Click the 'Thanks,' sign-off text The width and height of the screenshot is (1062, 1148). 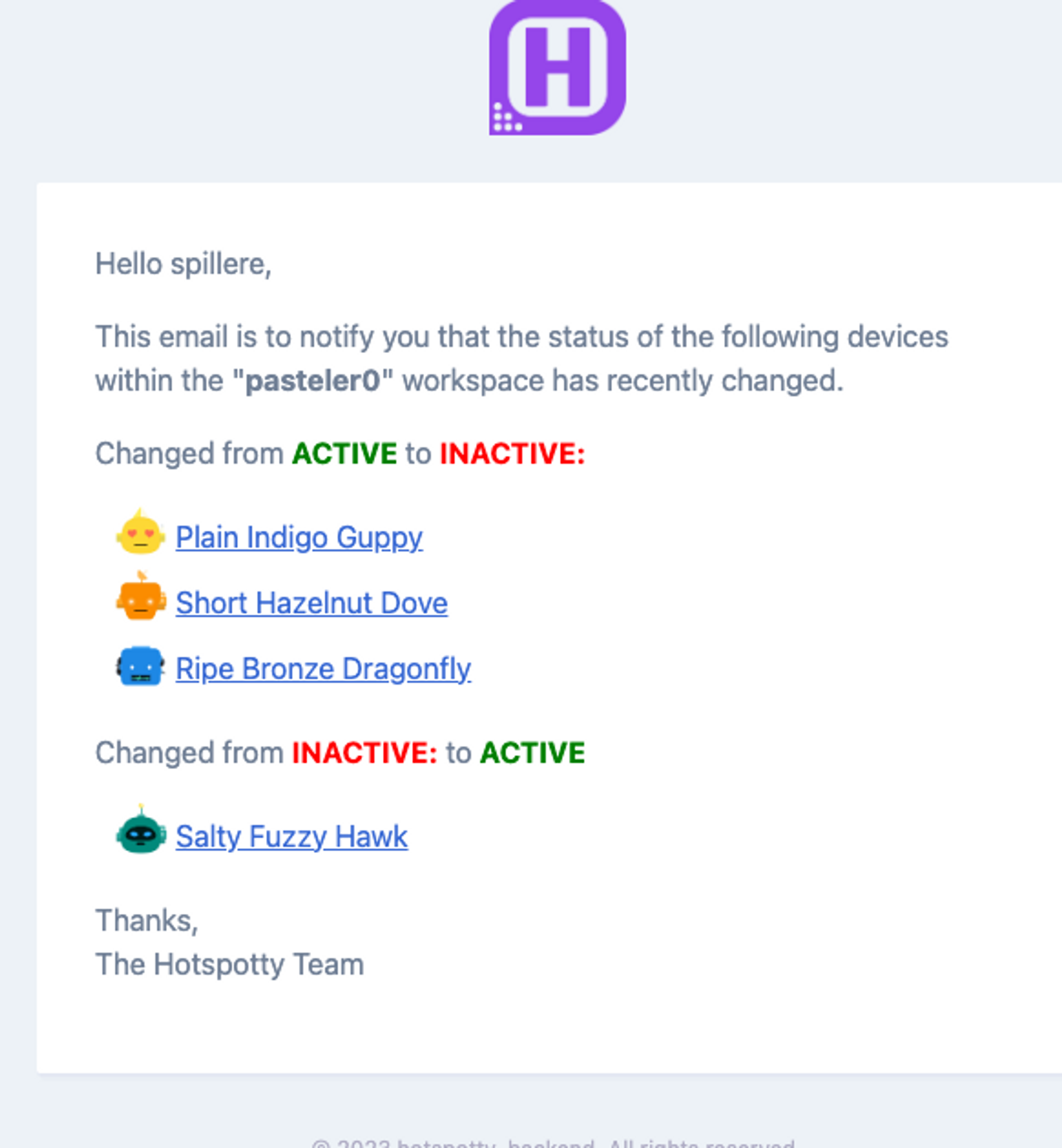click(x=147, y=920)
